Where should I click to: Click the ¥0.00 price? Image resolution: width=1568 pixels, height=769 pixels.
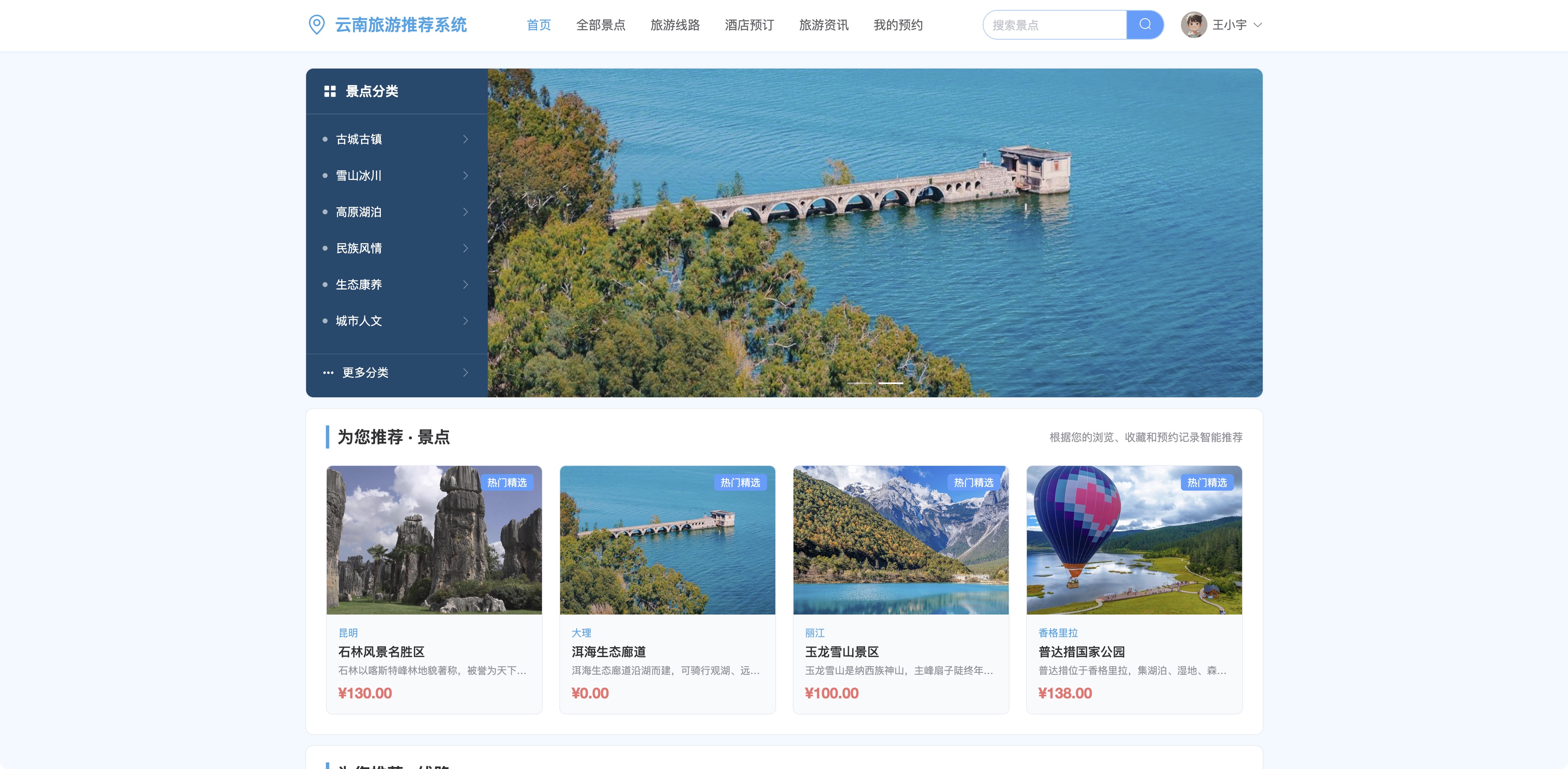(x=590, y=693)
